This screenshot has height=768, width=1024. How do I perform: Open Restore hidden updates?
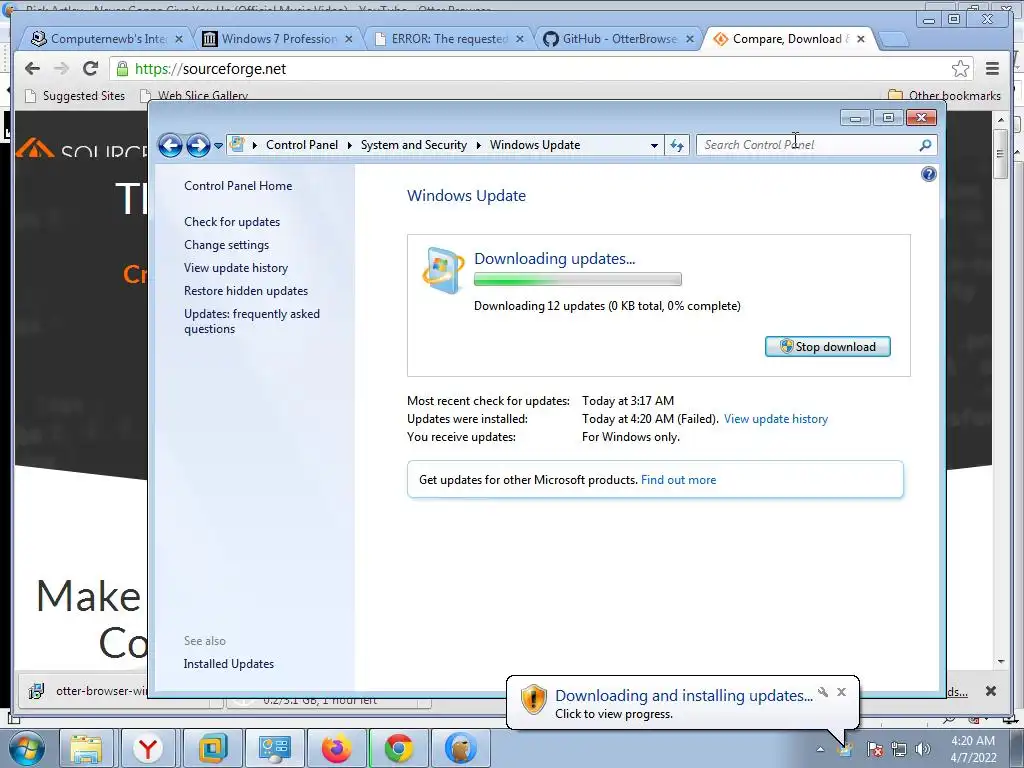[246, 291]
